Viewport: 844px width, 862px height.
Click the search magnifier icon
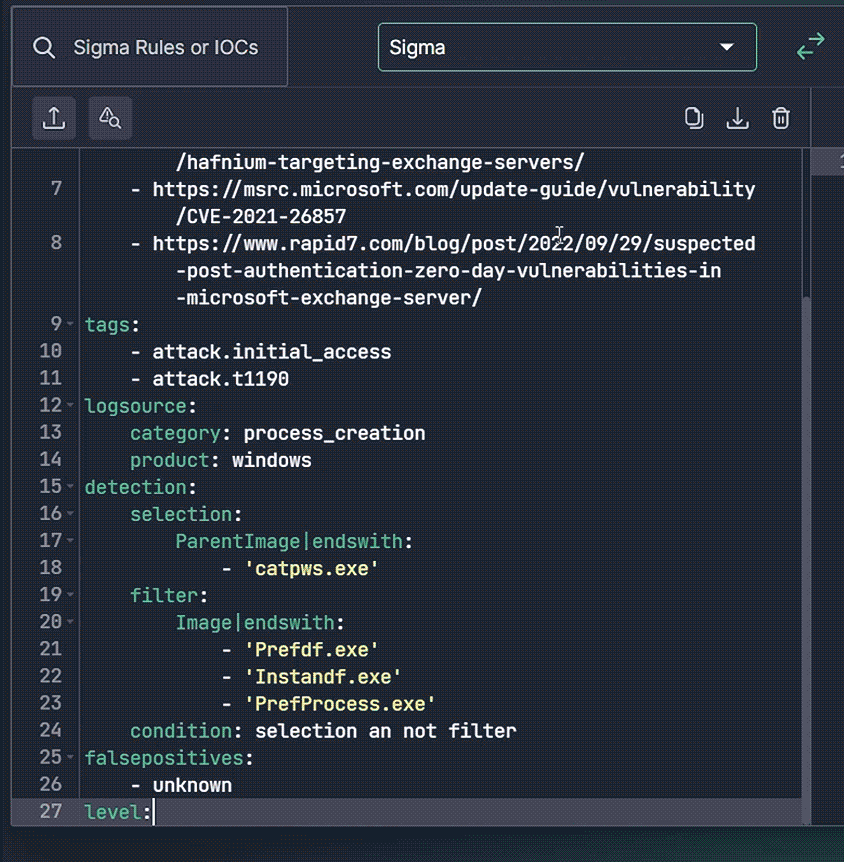[x=43, y=48]
